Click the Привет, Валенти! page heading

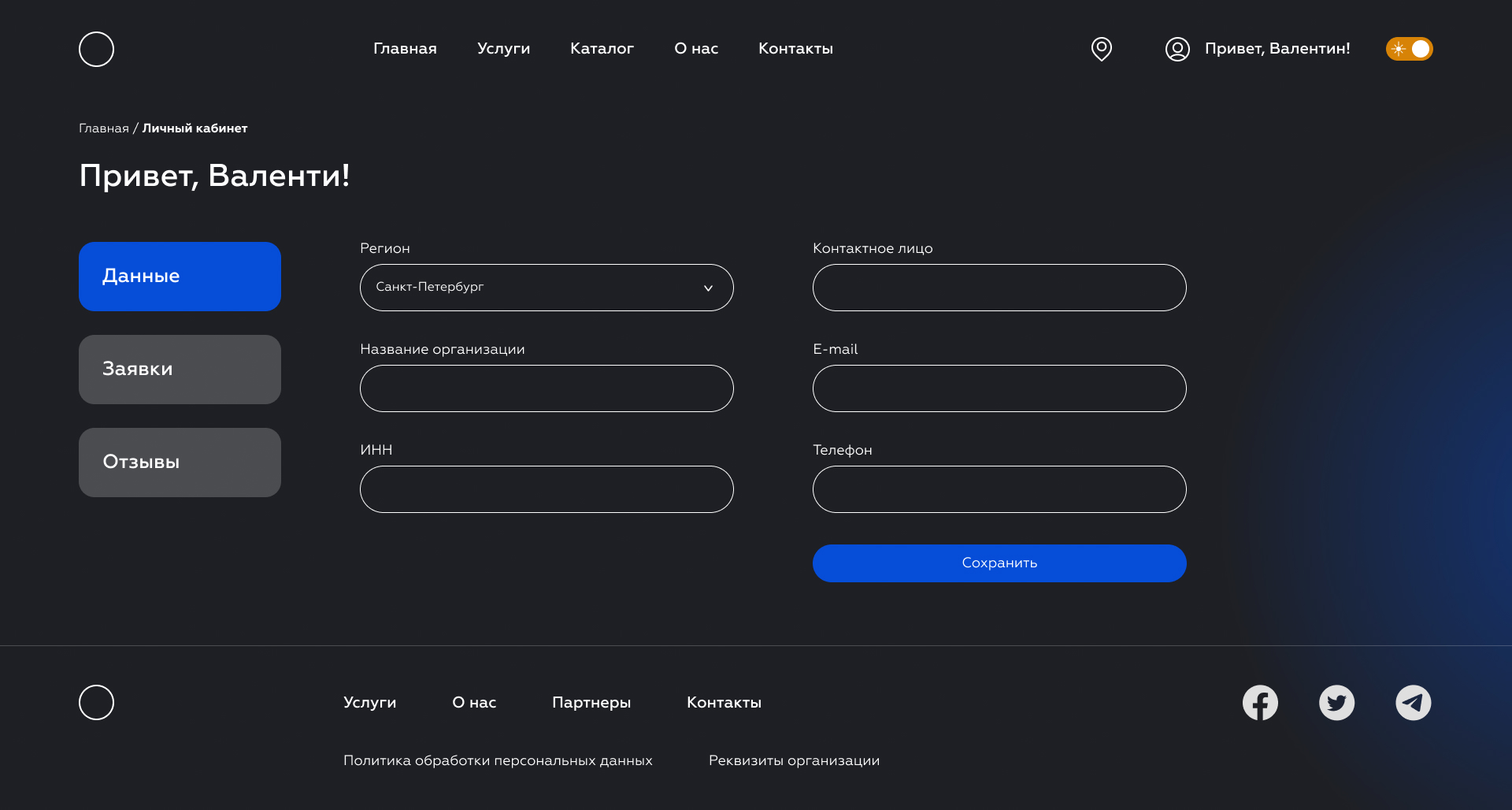214,176
